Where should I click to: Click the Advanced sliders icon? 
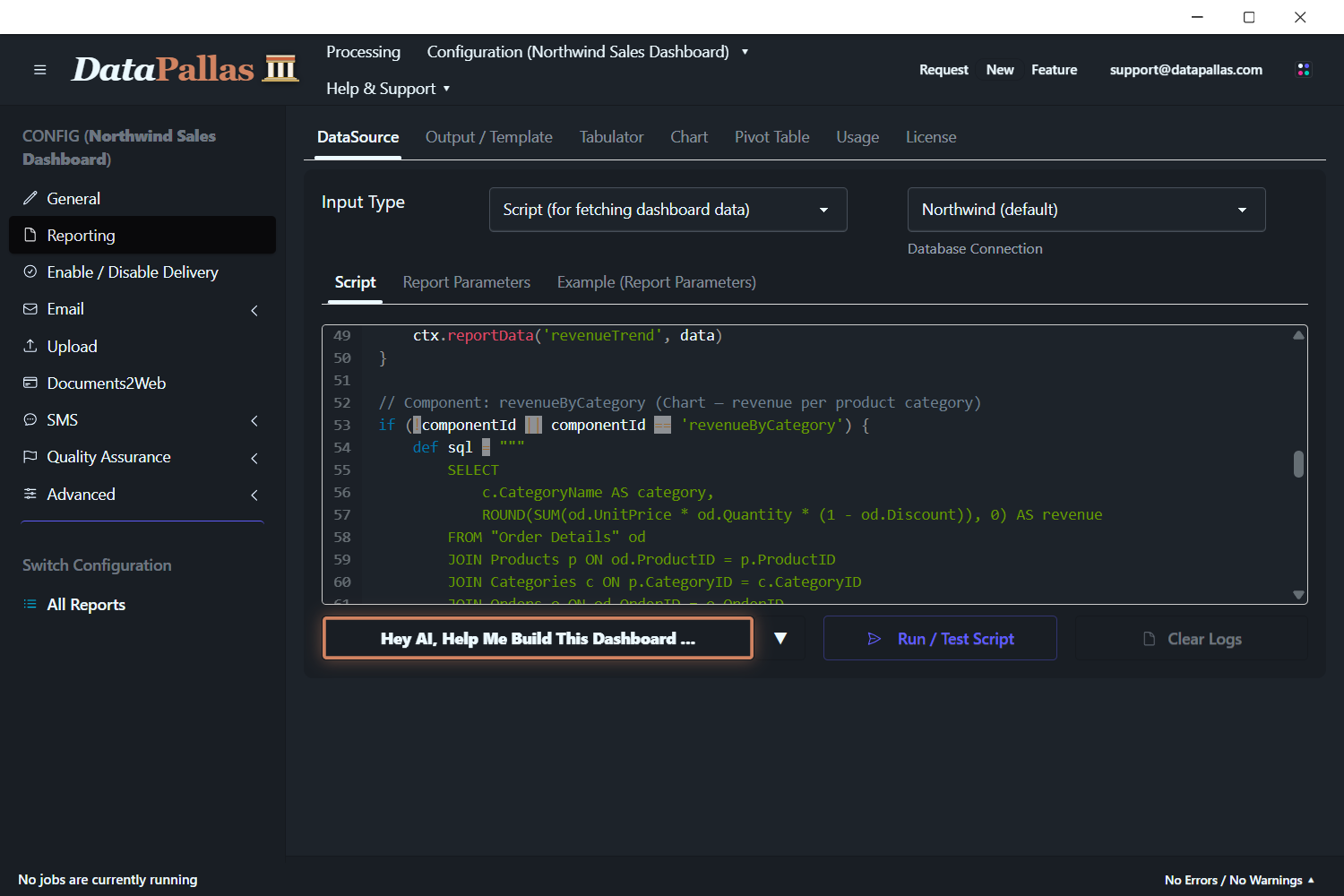[30, 494]
